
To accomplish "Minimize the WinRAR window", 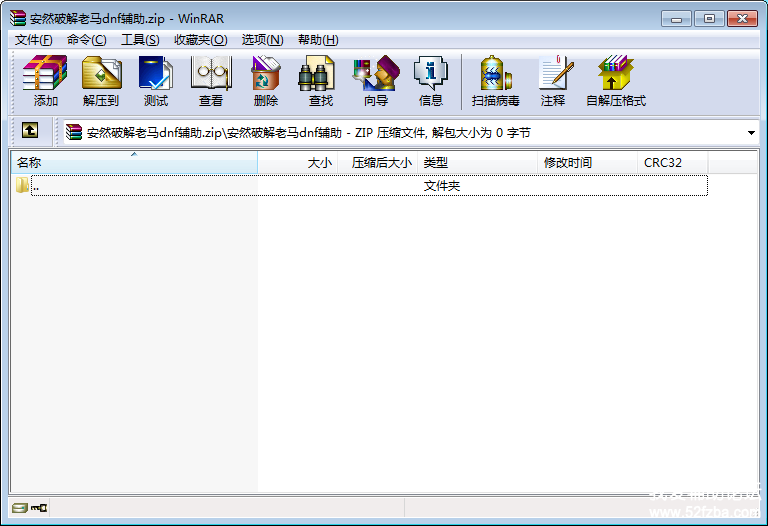I will tap(676, 19).
